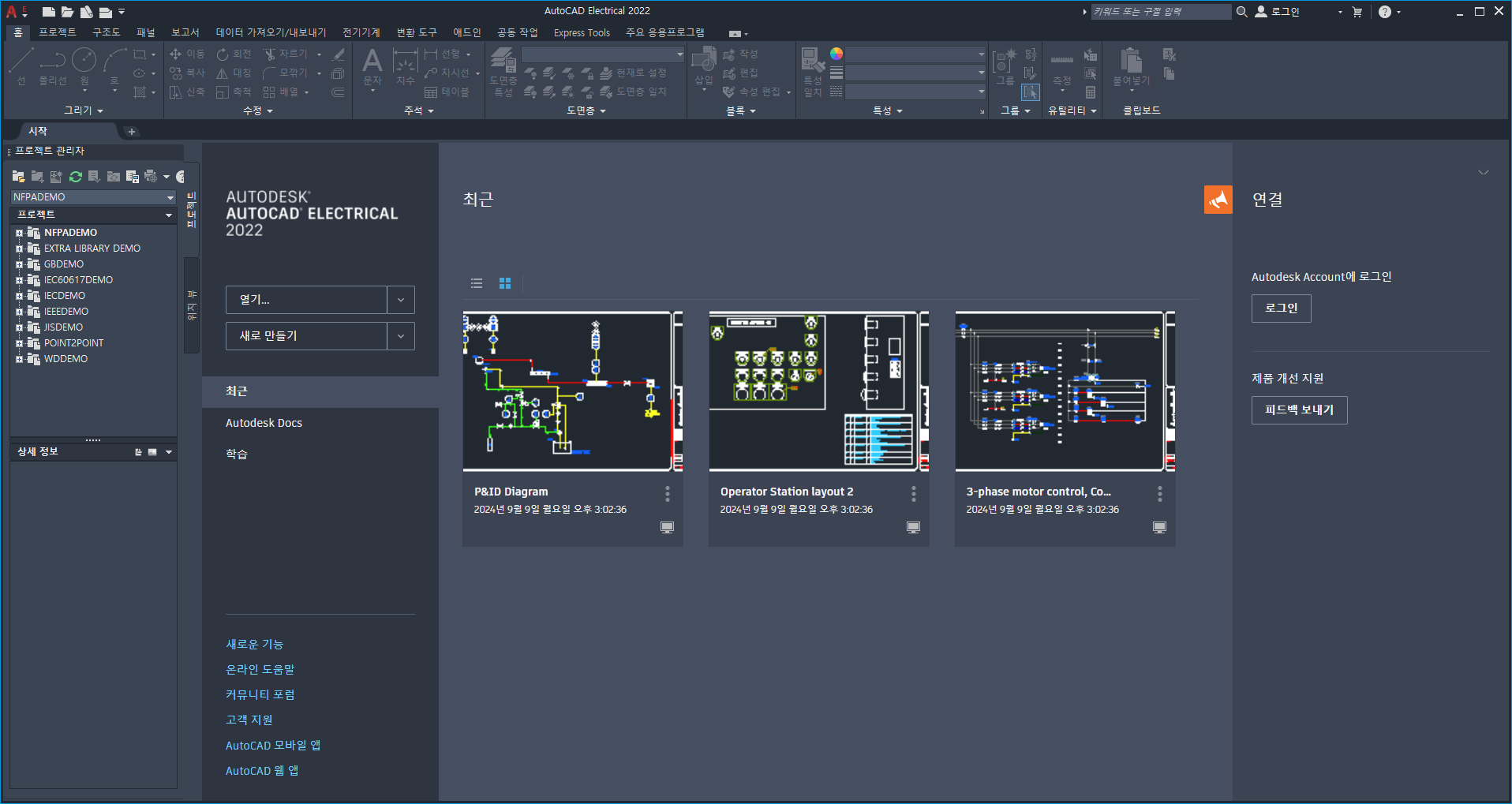Open the Autodesk App Store cart icon
The width and height of the screenshot is (1512, 804).
tap(1357, 12)
